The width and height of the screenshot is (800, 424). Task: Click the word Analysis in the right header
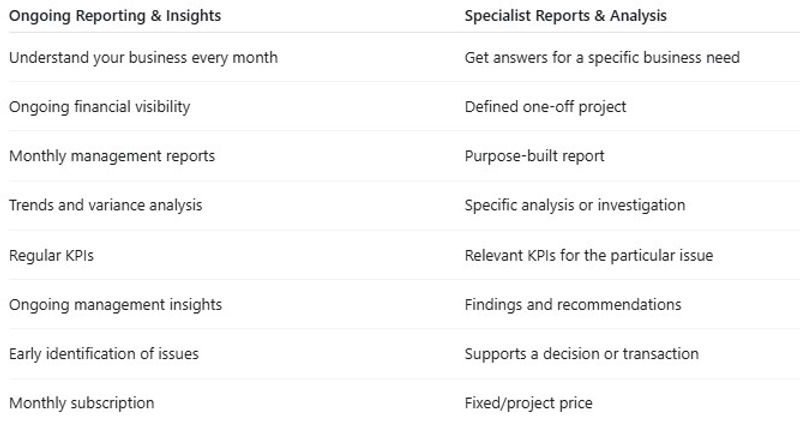point(638,16)
